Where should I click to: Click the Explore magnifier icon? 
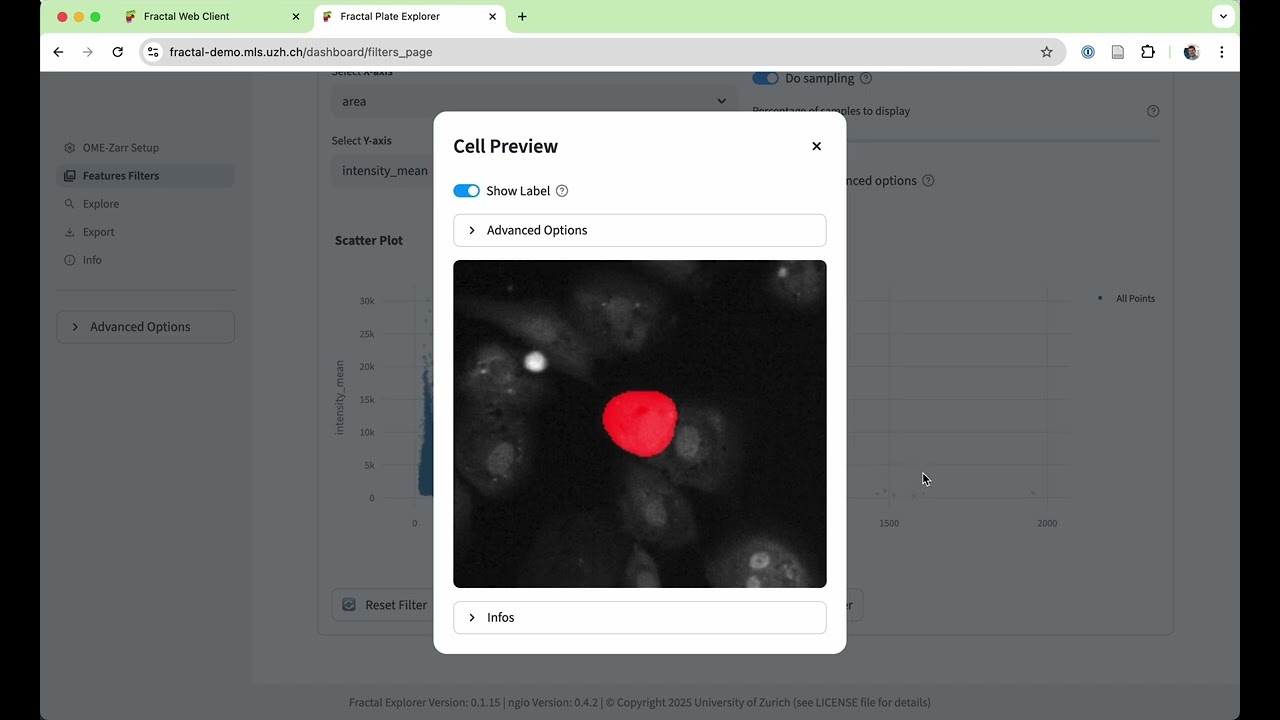click(69, 204)
